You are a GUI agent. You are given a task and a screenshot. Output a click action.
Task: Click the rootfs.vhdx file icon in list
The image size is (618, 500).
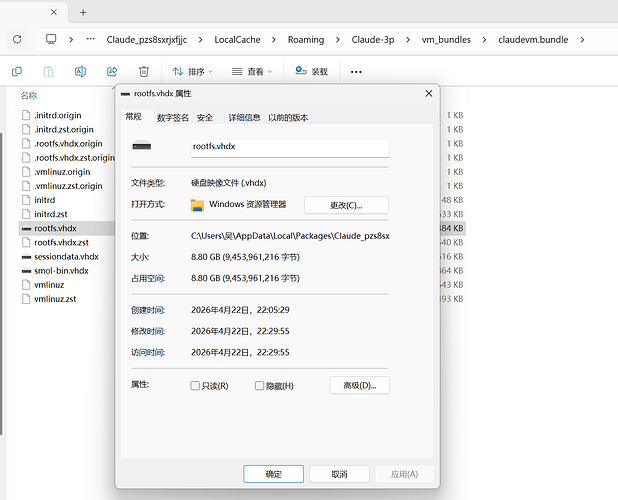(26, 229)
